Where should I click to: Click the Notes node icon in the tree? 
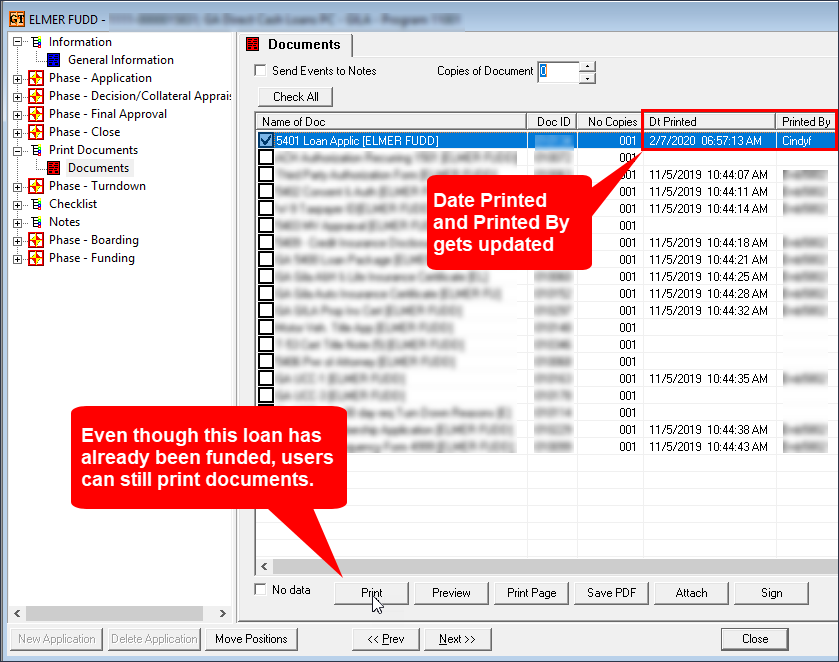tap(38, 222)
